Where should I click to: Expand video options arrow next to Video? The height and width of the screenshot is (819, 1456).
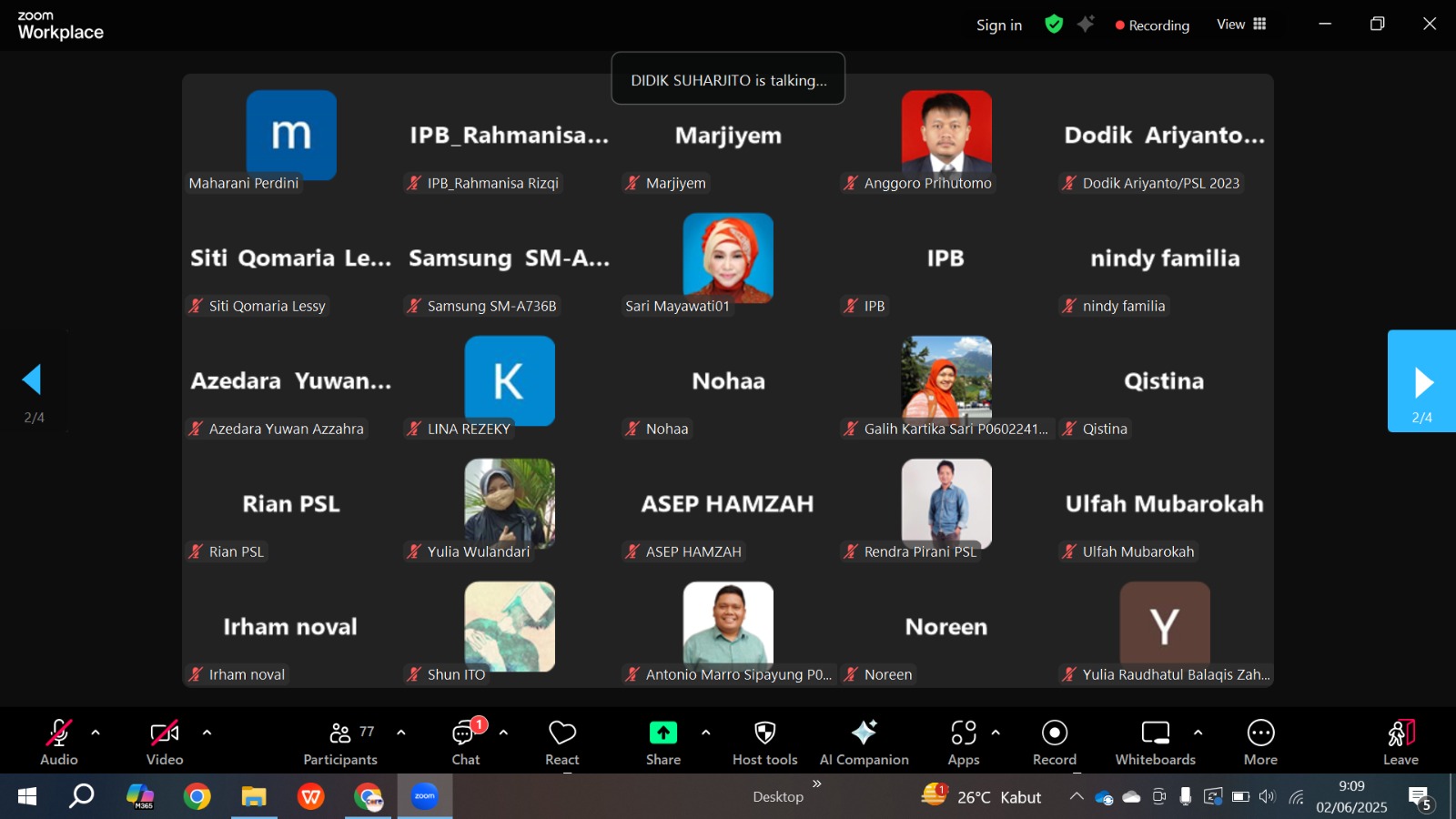pos(207,733)
